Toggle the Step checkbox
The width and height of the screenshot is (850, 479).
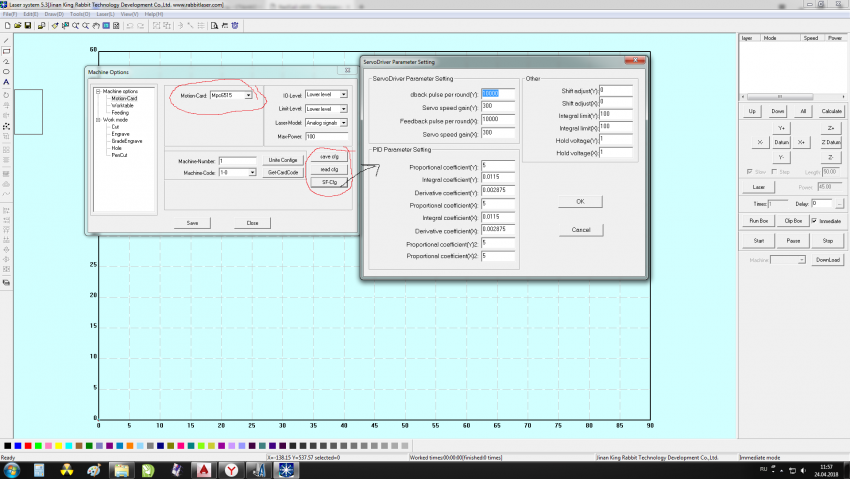(774, 171)
